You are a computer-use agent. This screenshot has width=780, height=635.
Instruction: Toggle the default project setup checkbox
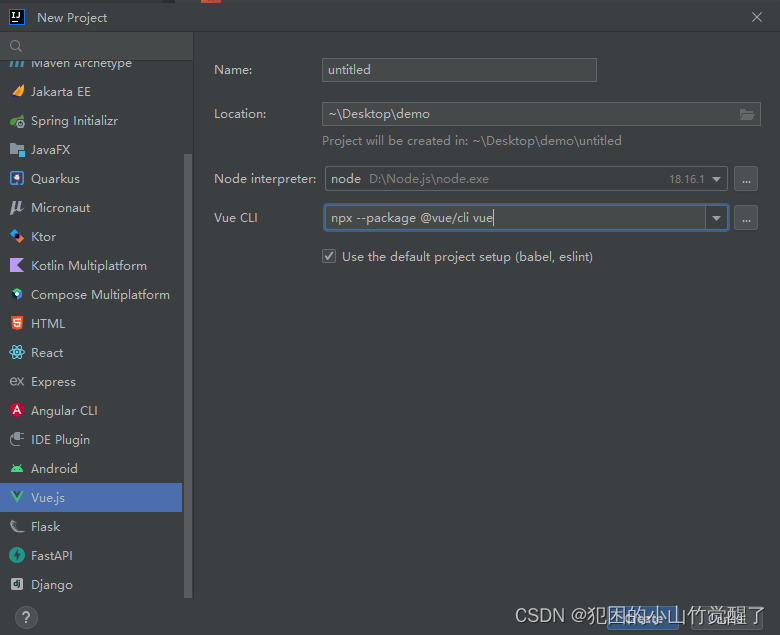(329, 257)
